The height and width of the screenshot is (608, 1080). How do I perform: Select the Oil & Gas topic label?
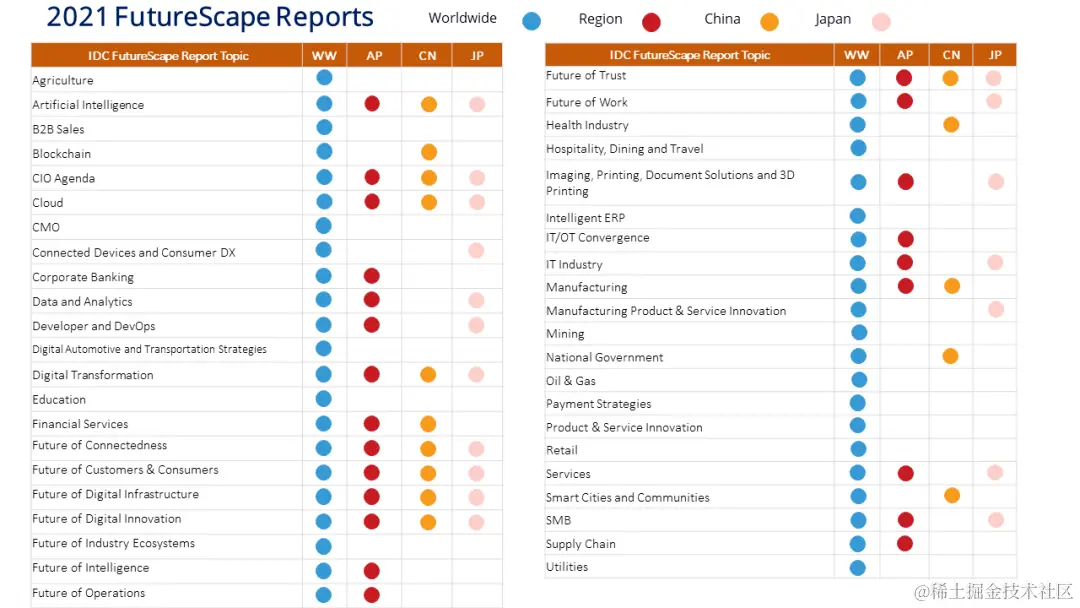click(571, 381)
